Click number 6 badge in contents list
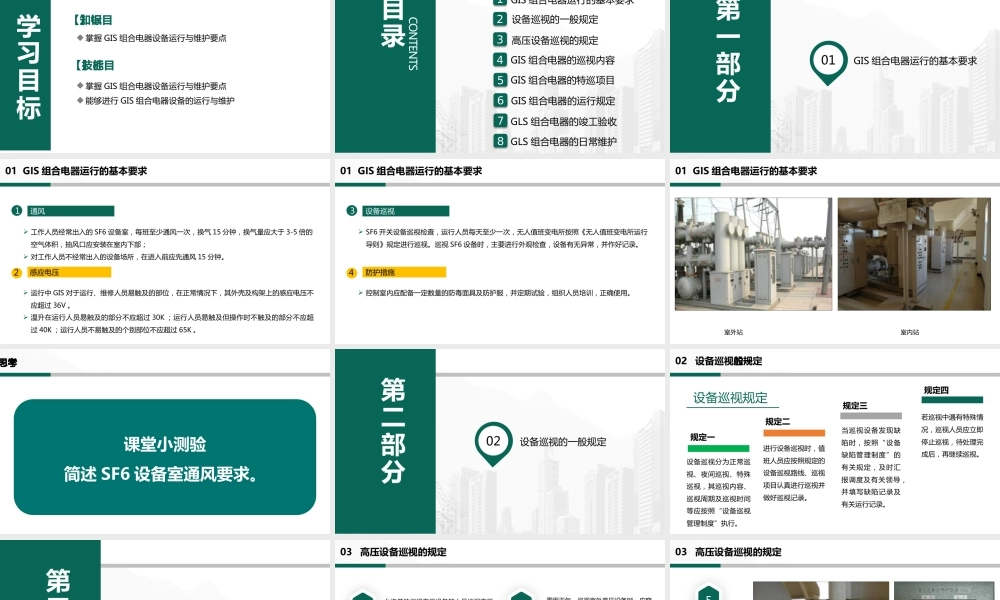The height and width of the screenshot is (600, 1000). point(500,100)
